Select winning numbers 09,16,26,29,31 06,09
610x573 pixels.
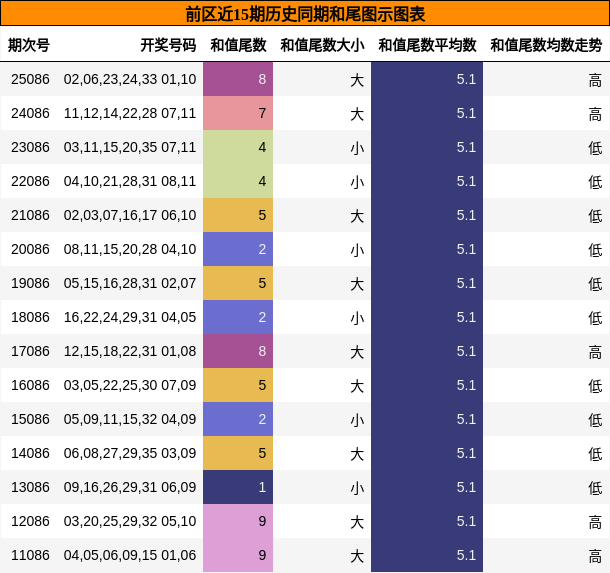click(x=130, y=487)
